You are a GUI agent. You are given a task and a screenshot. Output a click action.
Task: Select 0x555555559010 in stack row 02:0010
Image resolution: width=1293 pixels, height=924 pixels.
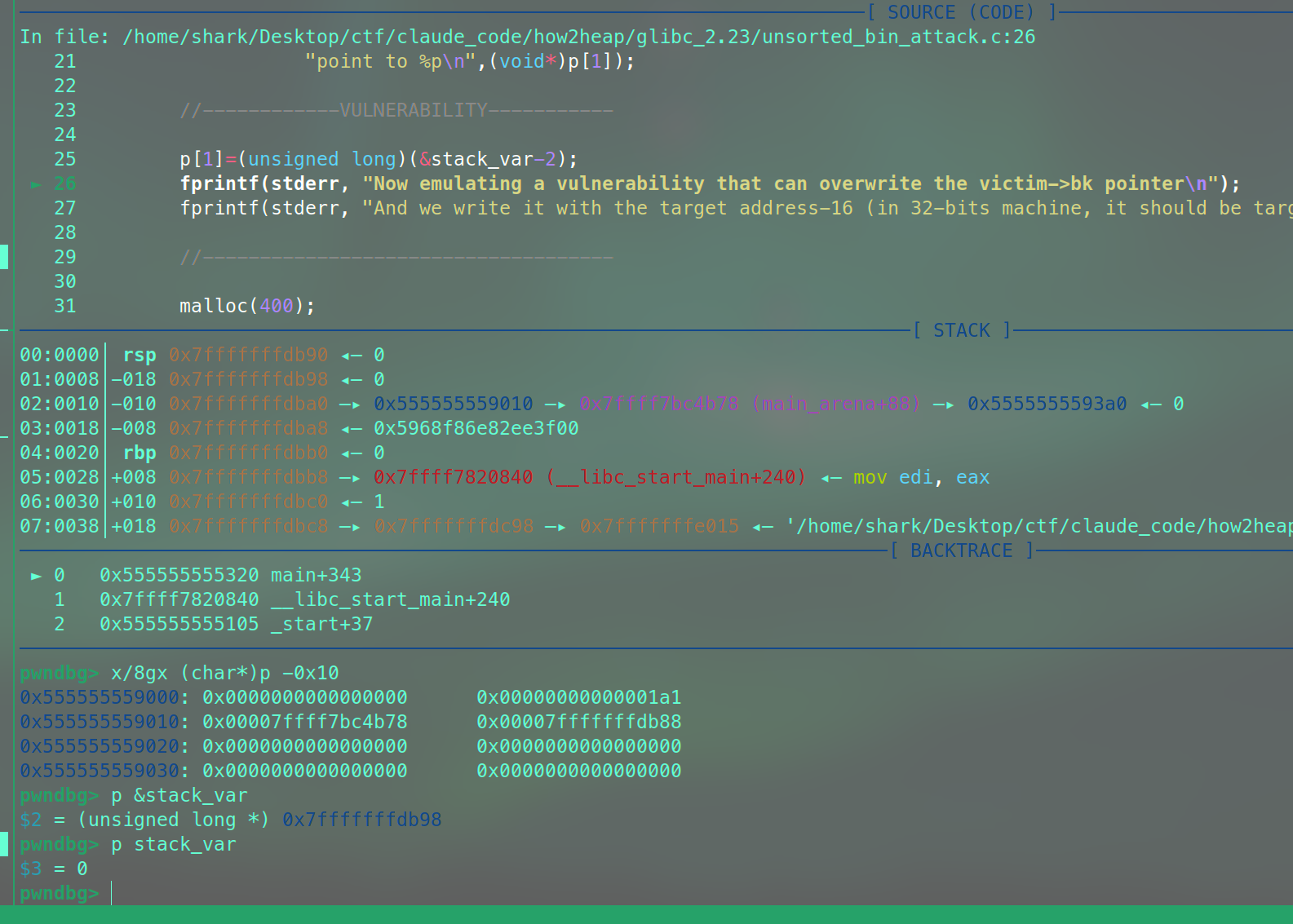coord(454,404)
